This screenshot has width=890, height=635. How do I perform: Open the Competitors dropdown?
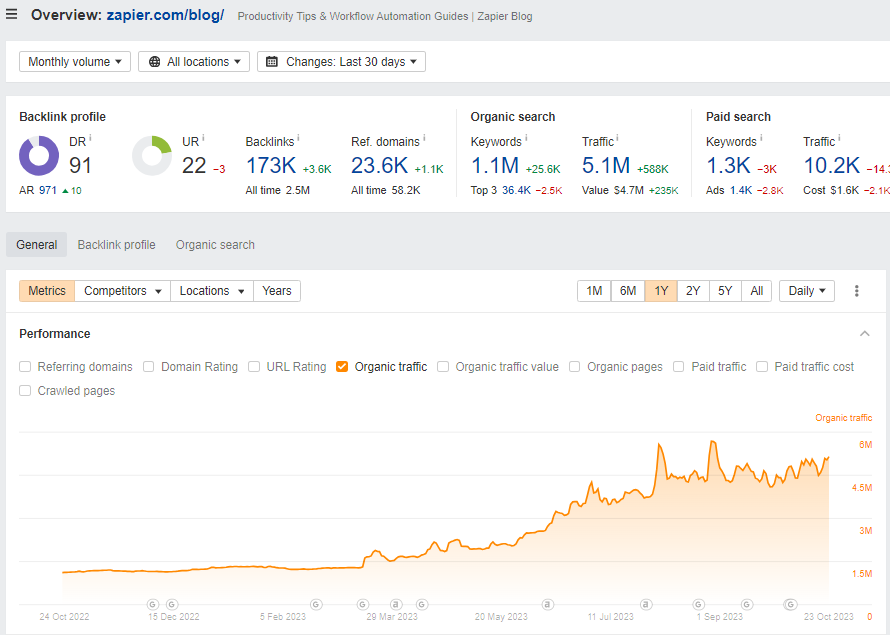point(123,291)
